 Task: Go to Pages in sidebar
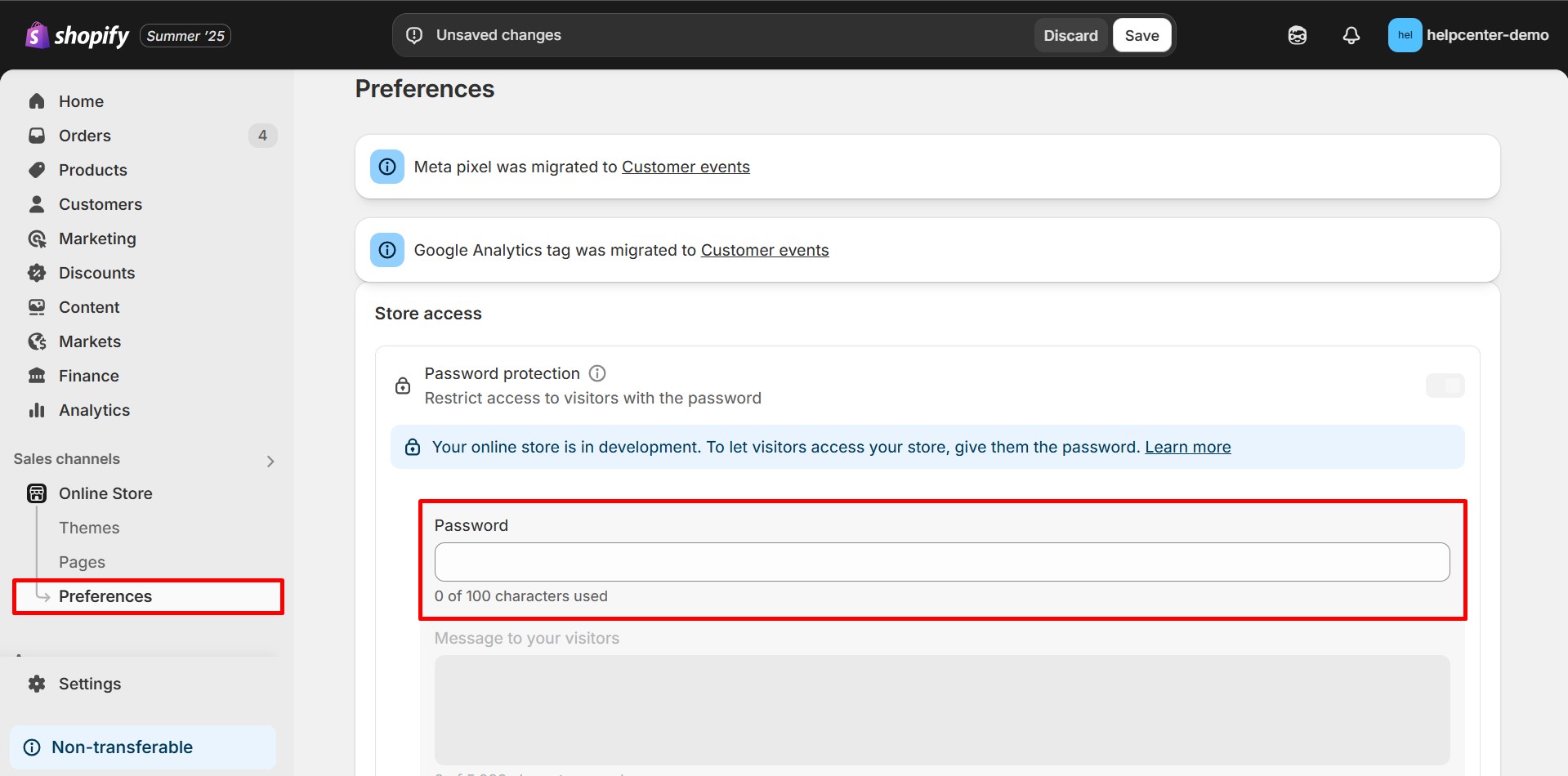point(82,562)
